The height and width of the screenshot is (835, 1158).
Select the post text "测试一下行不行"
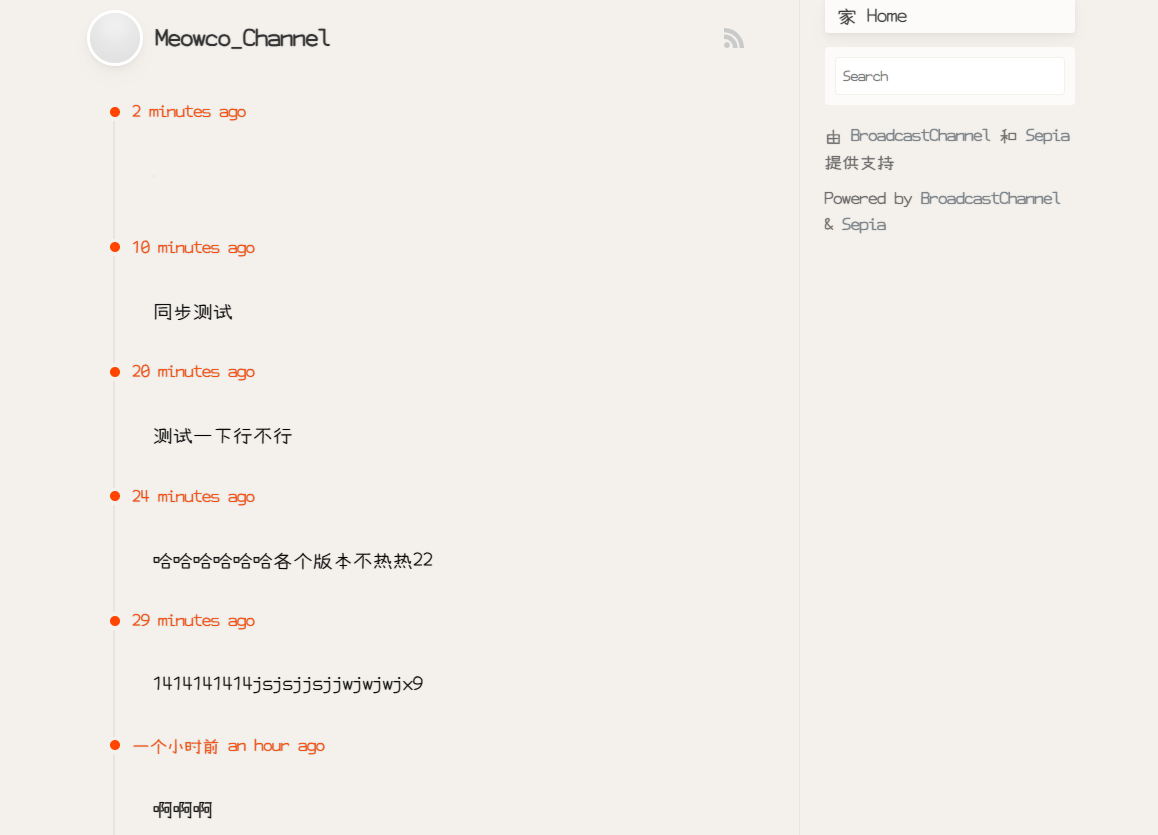click(x=222, y=436)
